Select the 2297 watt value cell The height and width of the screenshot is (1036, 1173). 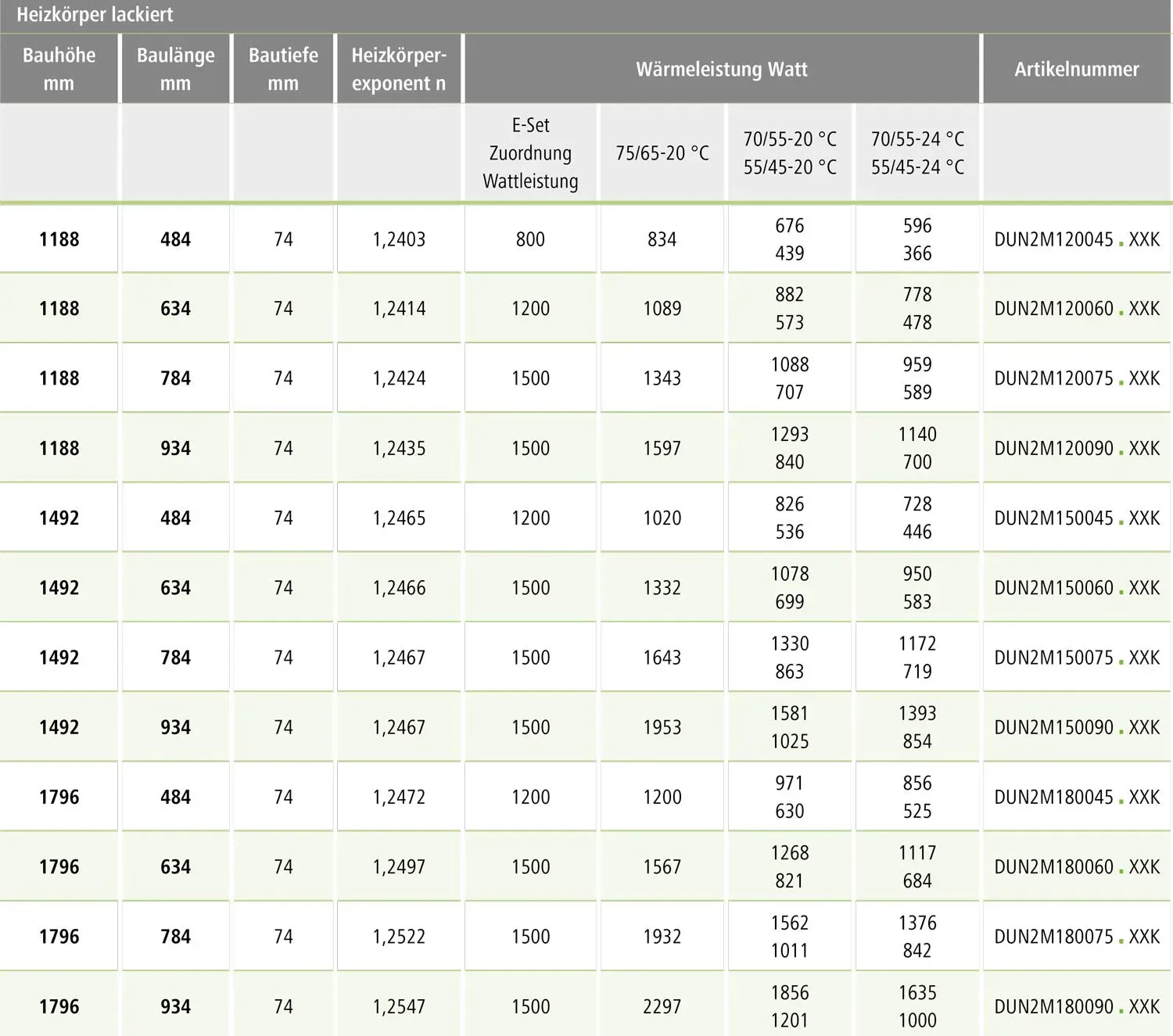click(662, 1006)
